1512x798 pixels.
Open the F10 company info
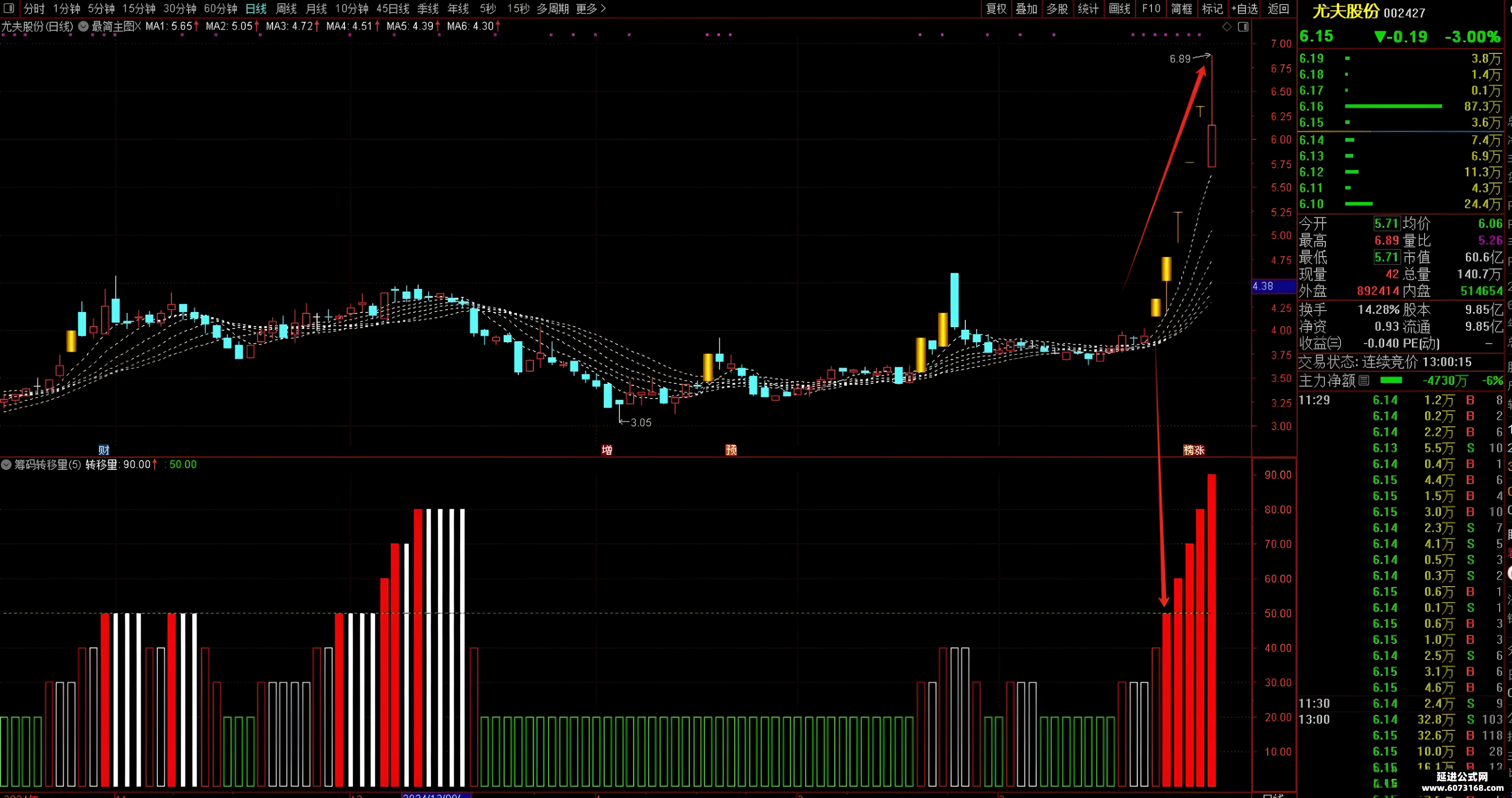click(1151, 9)
